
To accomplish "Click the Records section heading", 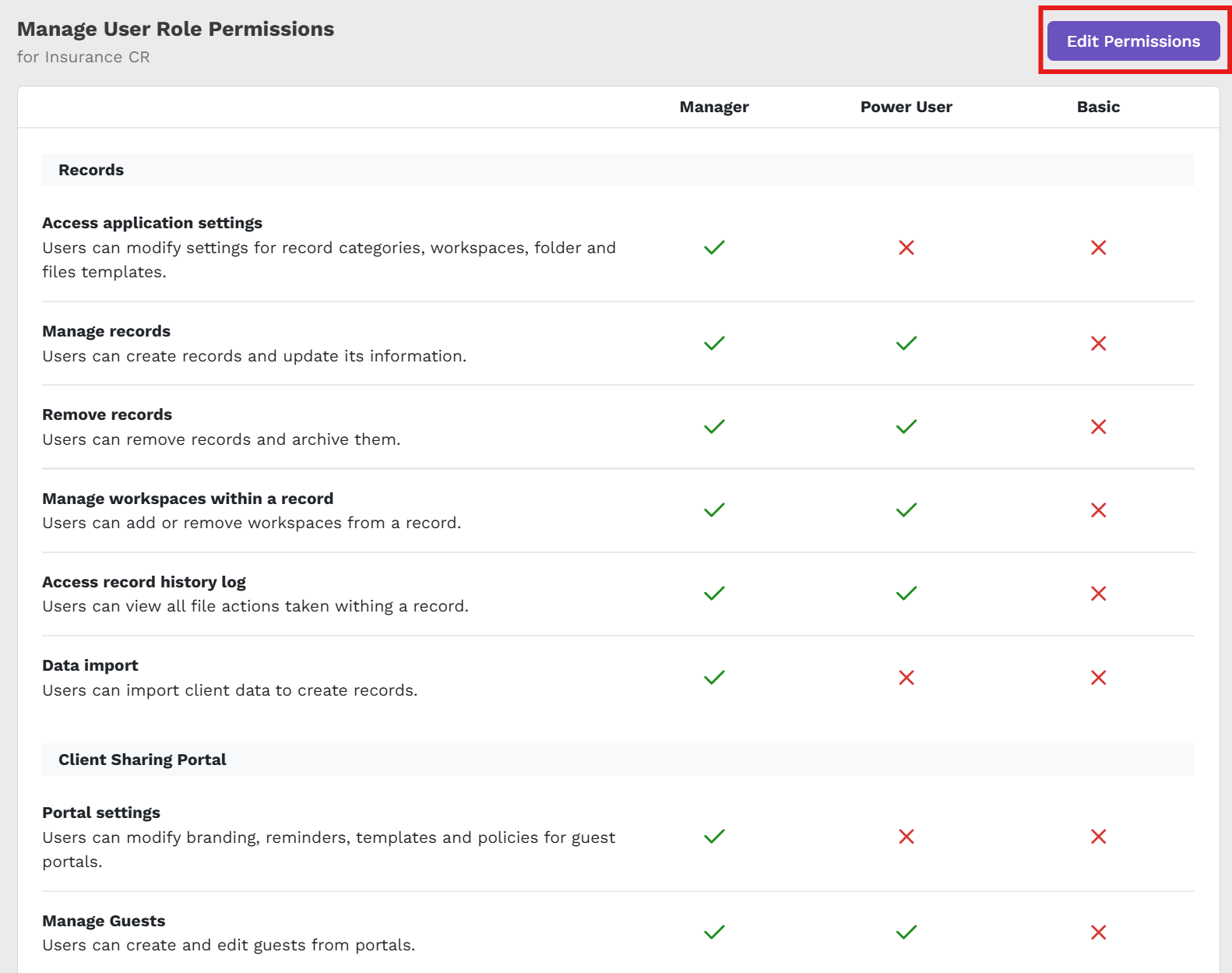I will [91, 170].
